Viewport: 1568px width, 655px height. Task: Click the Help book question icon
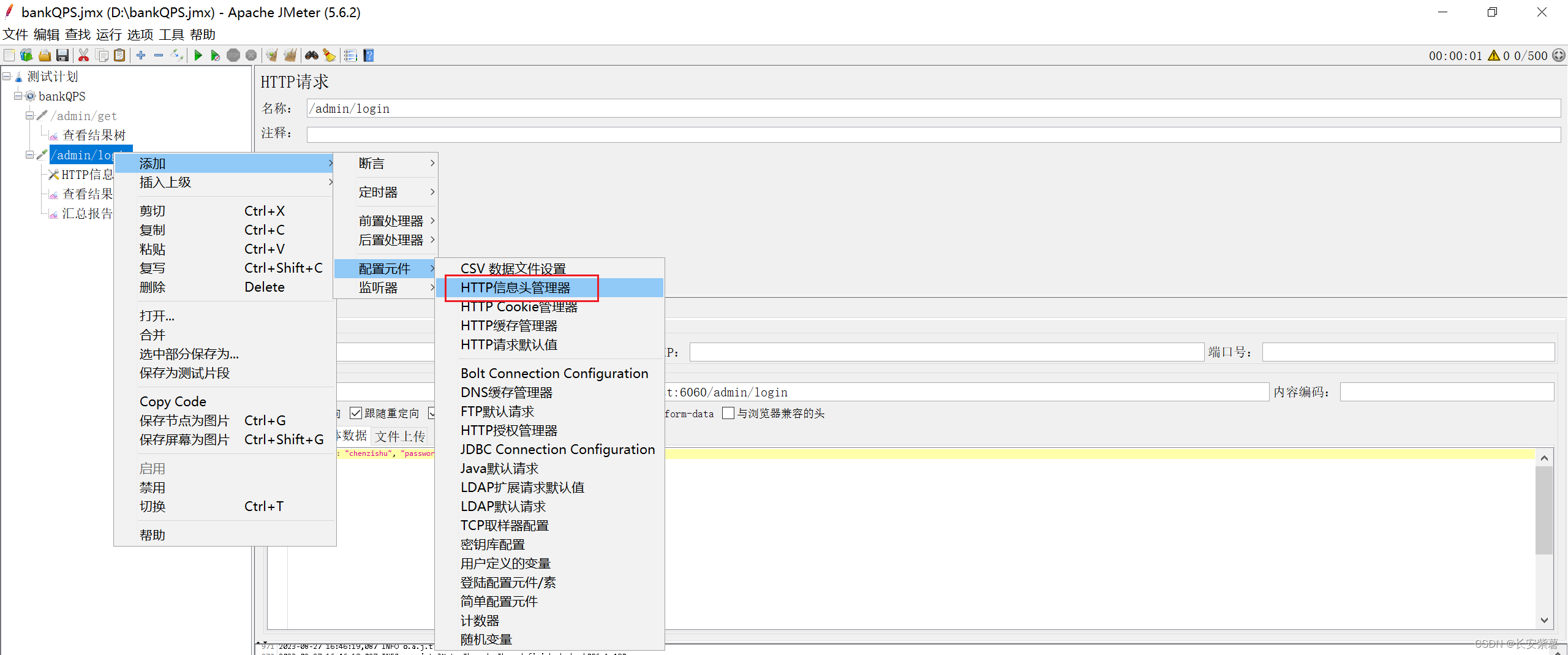click(x=368, y=56)
